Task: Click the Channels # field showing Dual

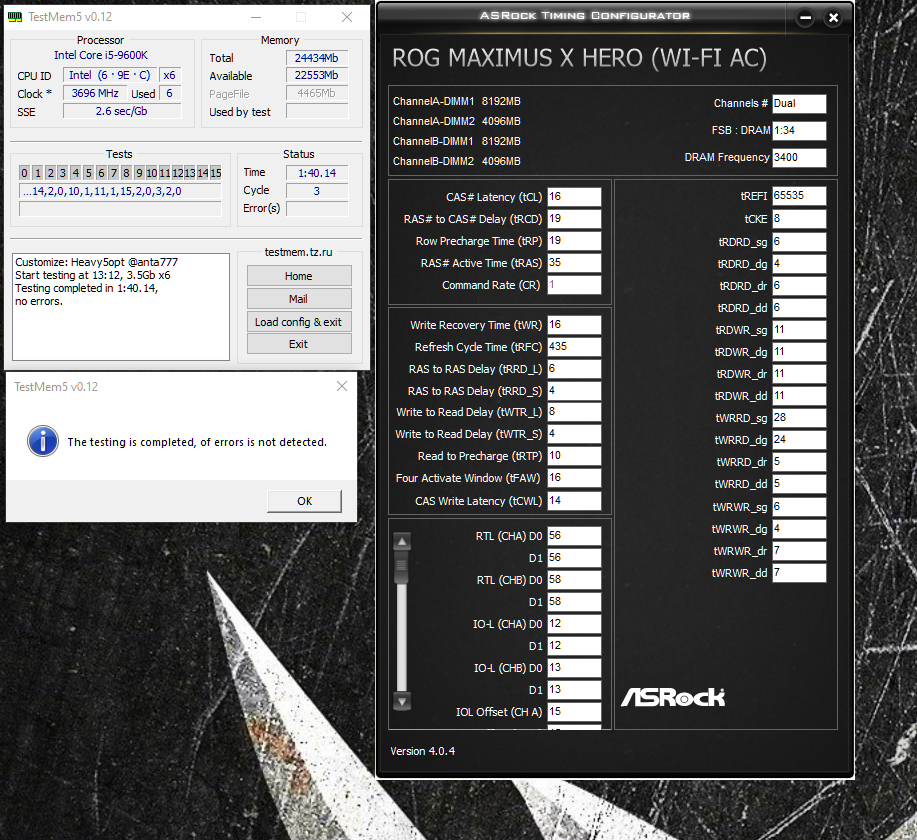Action: point(799,104)
